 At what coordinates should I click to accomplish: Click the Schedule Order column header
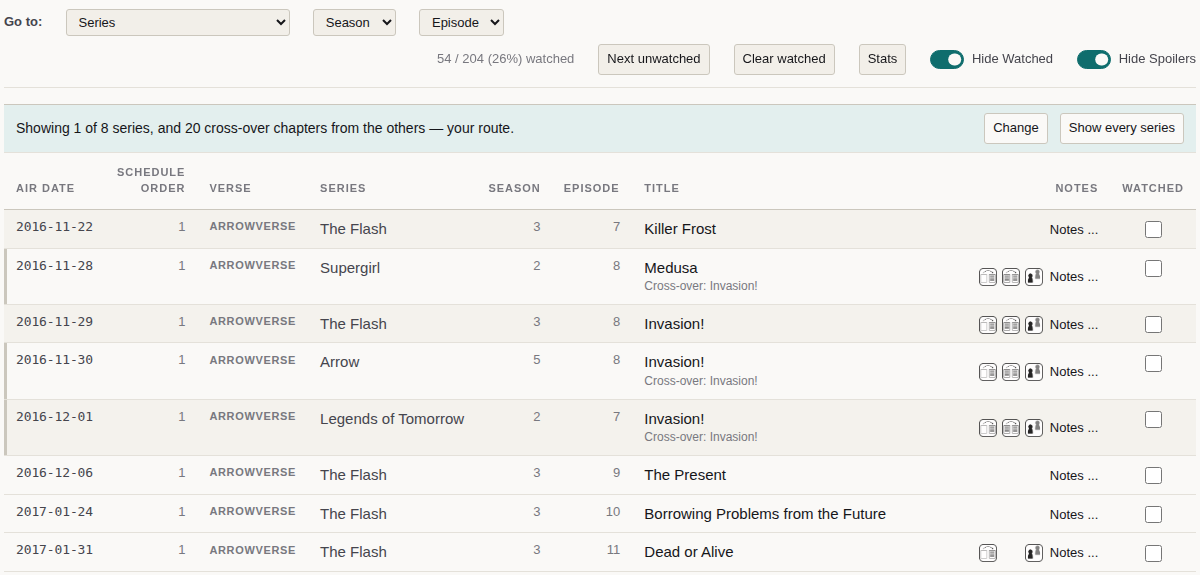151,180
